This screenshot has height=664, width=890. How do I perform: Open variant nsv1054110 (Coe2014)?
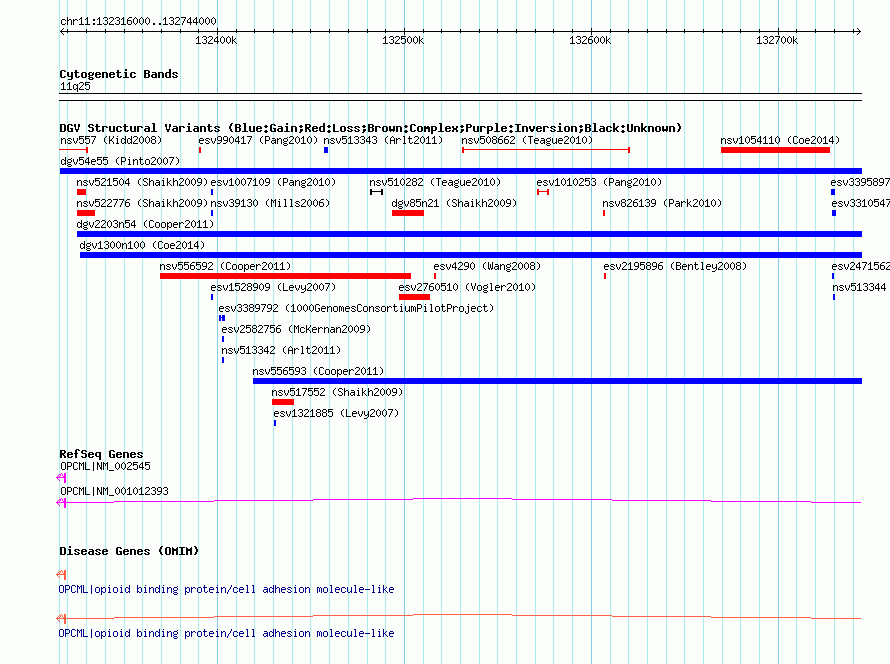click(x=780, y=140)
